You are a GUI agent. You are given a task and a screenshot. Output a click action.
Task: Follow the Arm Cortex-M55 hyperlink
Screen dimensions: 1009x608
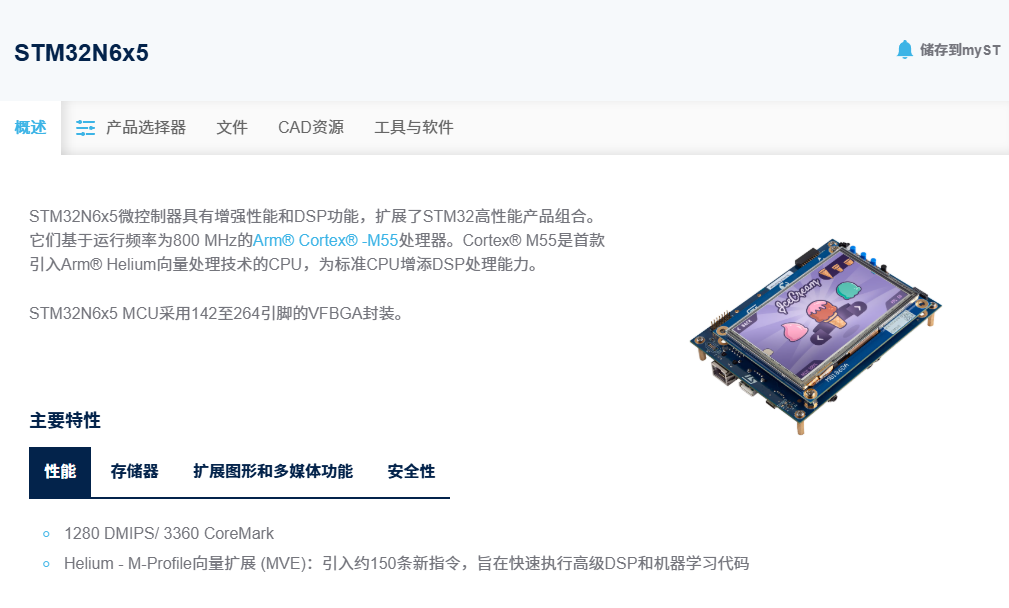(x=326, y=241)
